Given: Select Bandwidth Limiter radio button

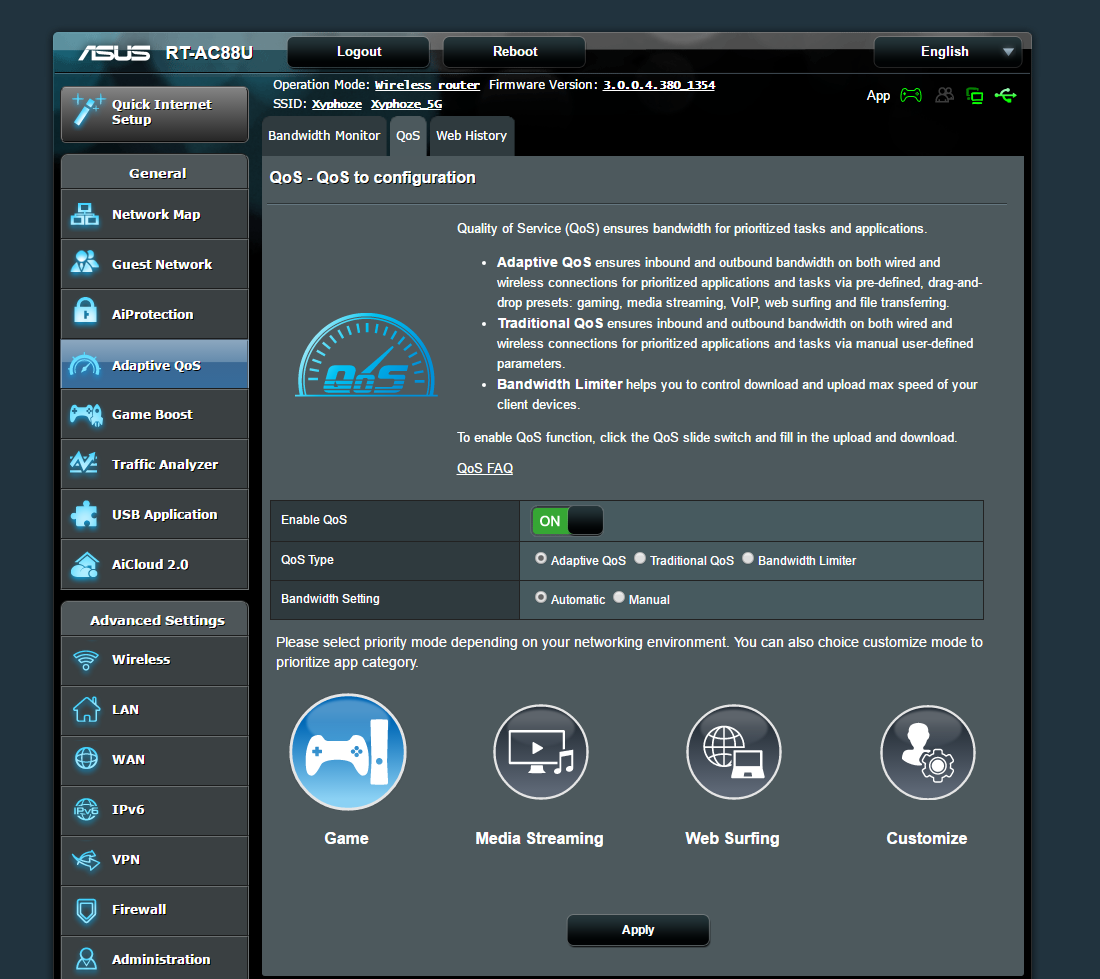Looking at the screenshot, I should click(x=748, y=558).
